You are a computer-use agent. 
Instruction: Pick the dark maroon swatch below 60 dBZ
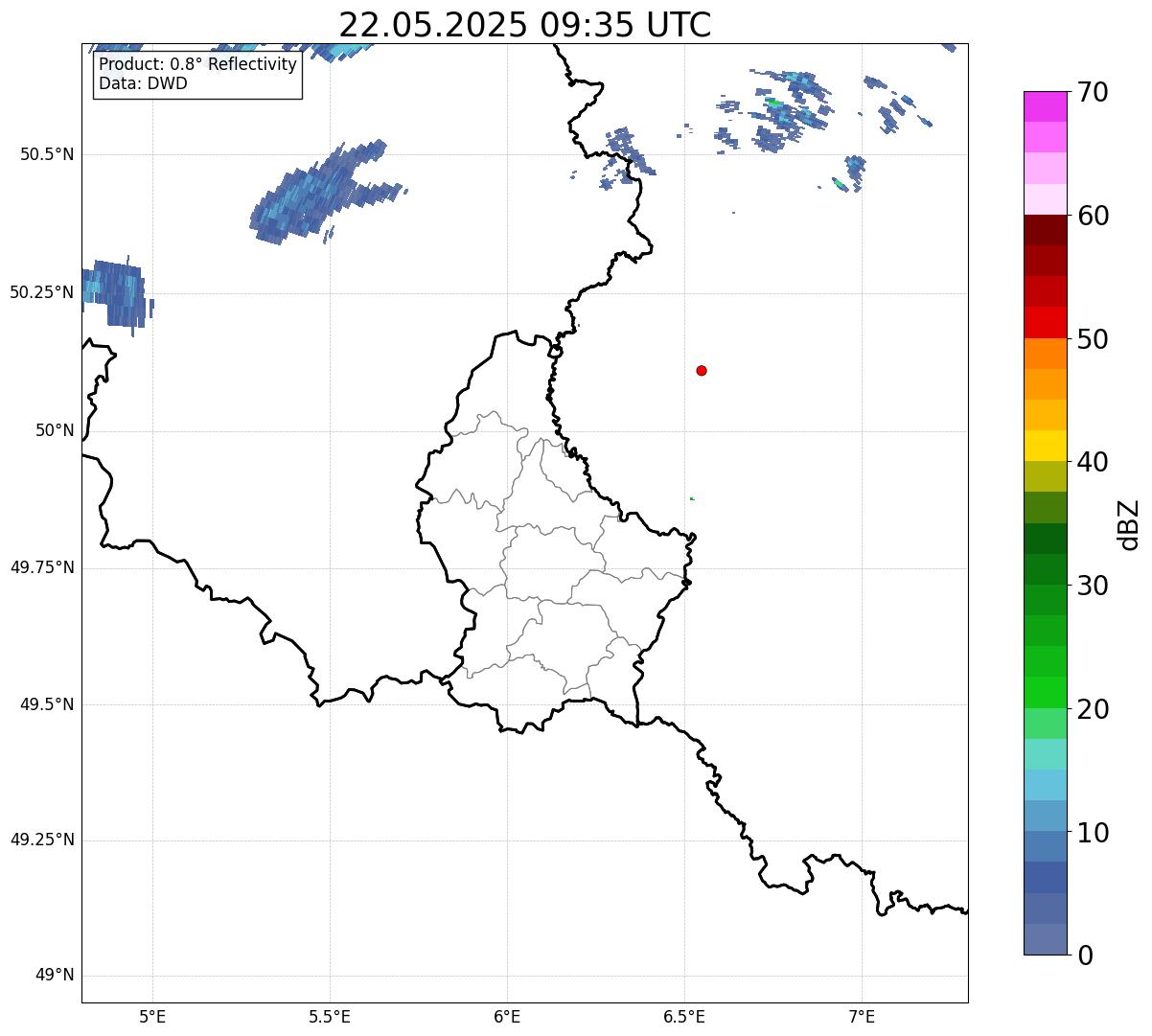tap(1045, 230)
